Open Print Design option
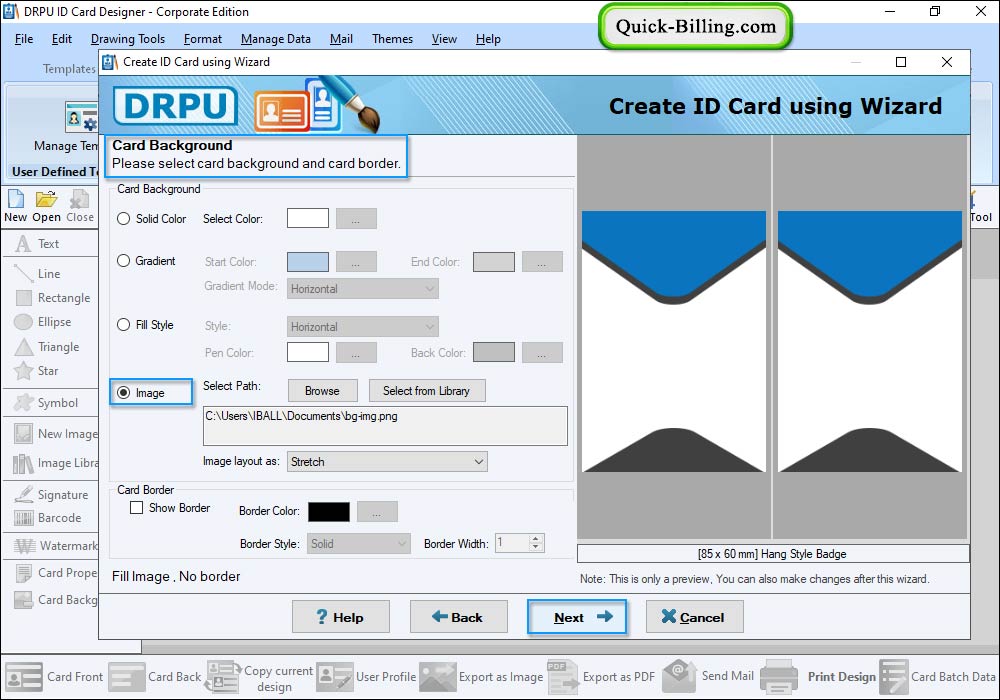Viewport: 1000px width, 700px height. coord(818,676)
